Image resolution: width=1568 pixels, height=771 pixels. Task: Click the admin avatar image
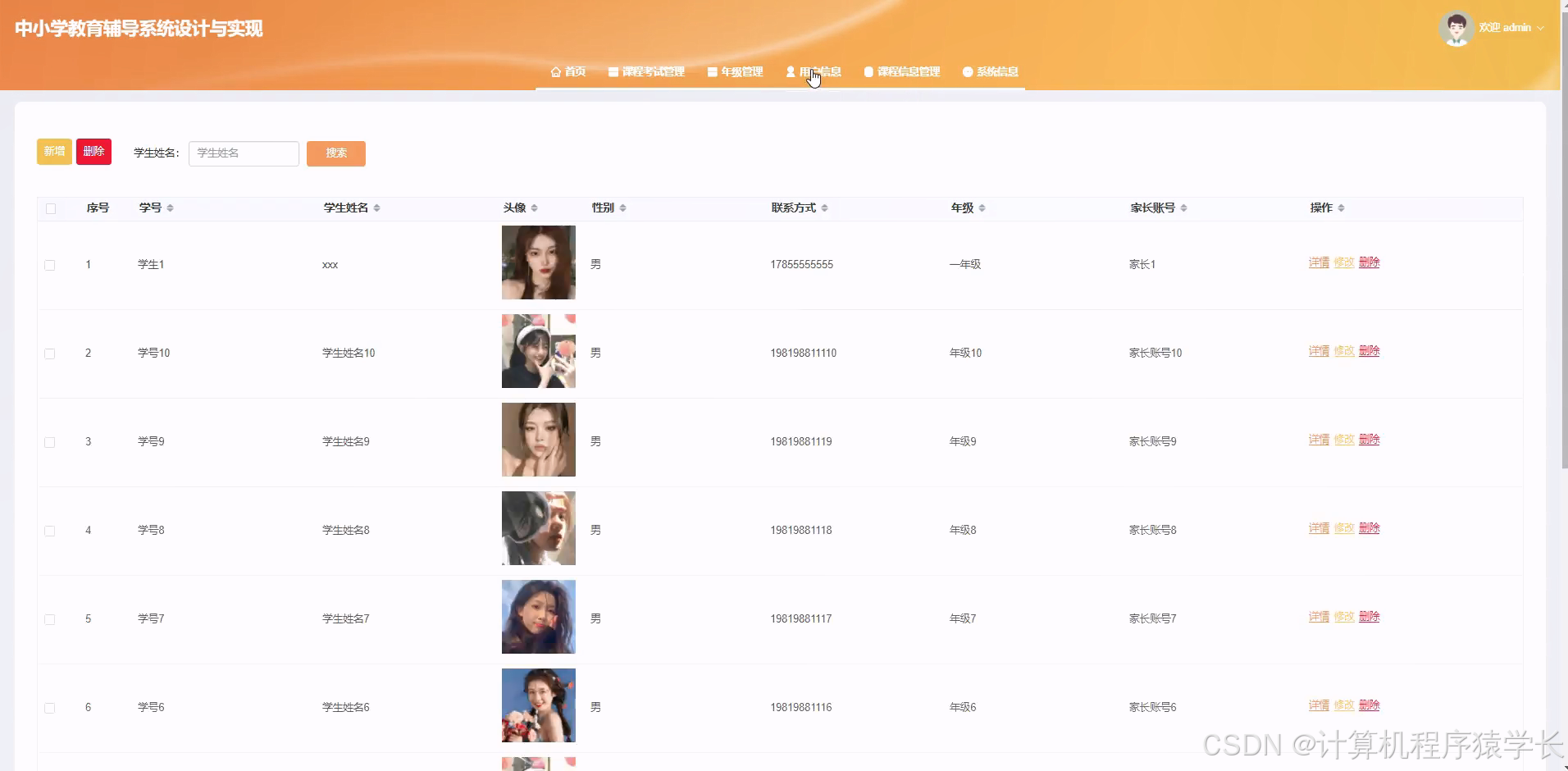[1456, 27]
